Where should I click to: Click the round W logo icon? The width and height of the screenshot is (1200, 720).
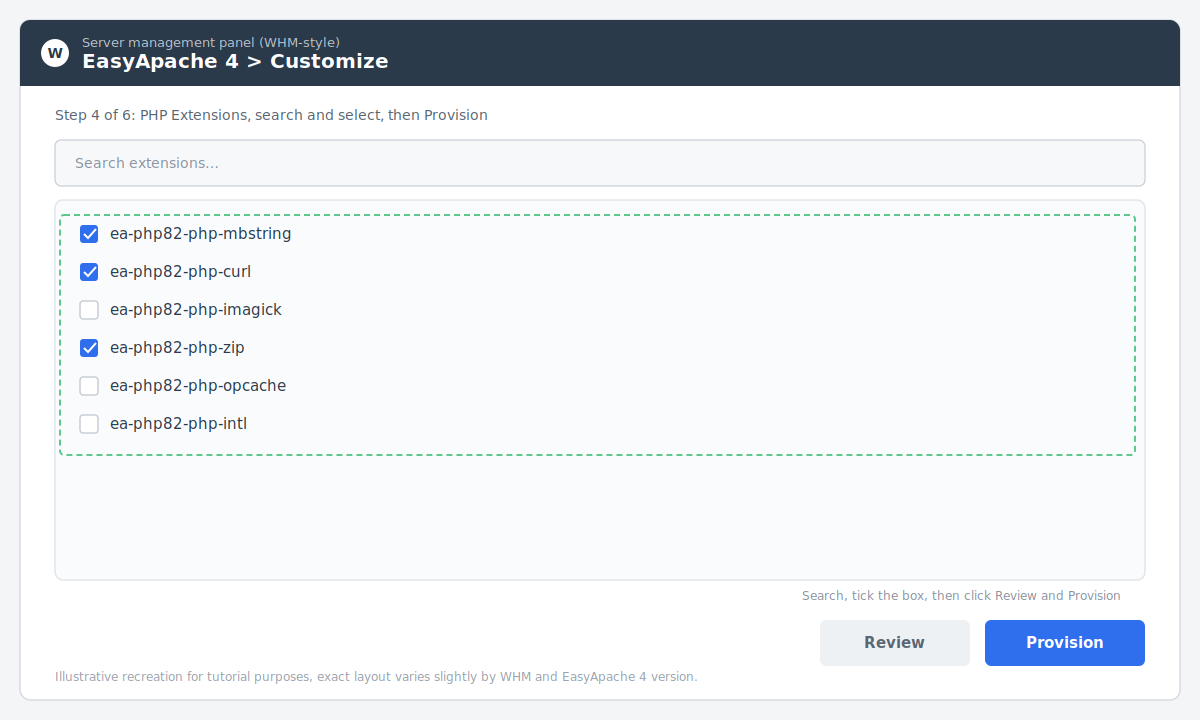click(55, 53)
